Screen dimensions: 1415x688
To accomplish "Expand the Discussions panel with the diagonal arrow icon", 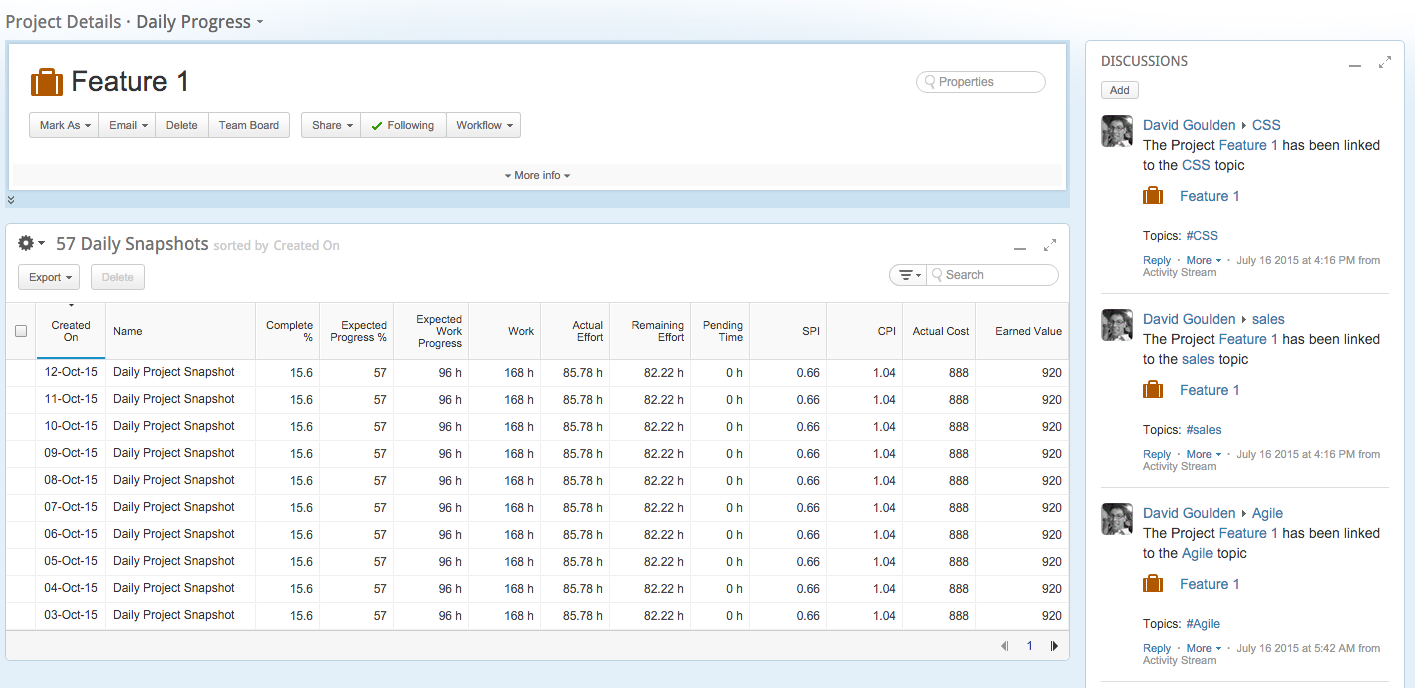I will 1385,61.
